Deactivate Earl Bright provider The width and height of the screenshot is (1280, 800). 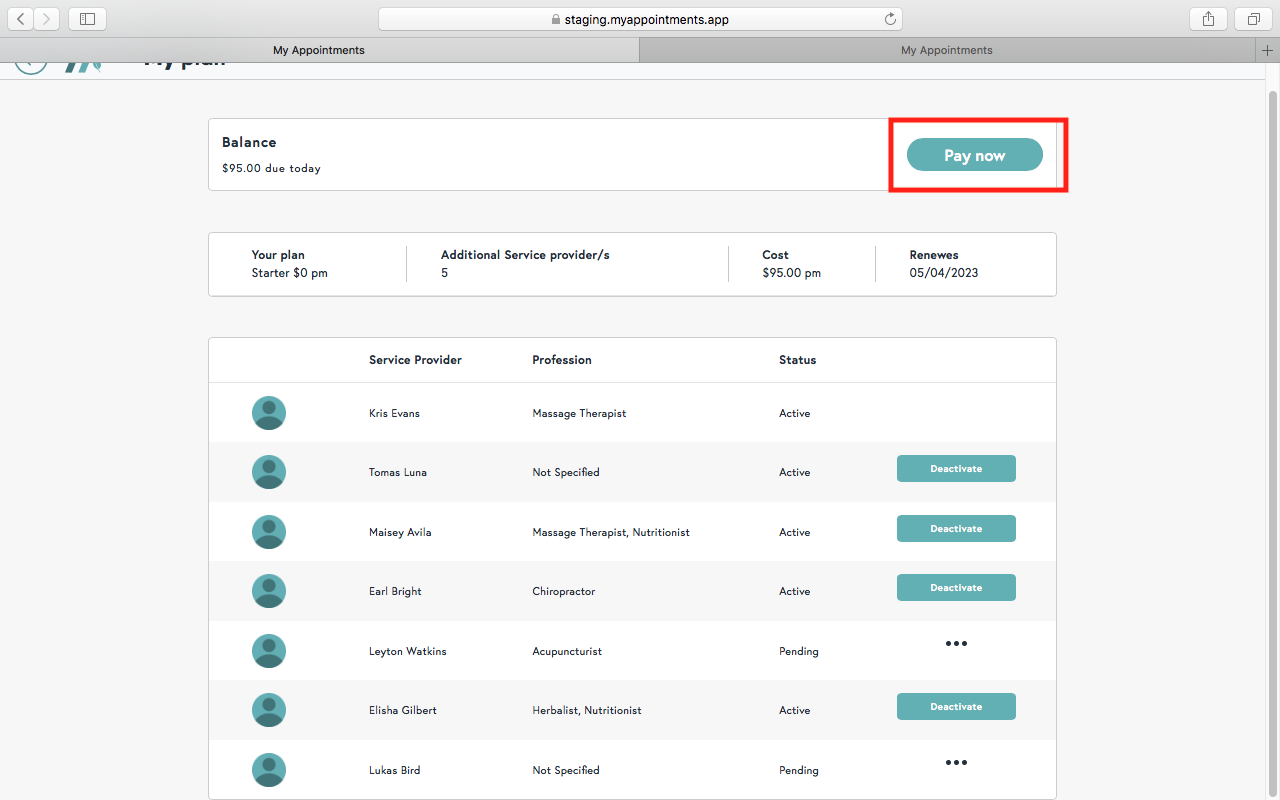point(956,588)
